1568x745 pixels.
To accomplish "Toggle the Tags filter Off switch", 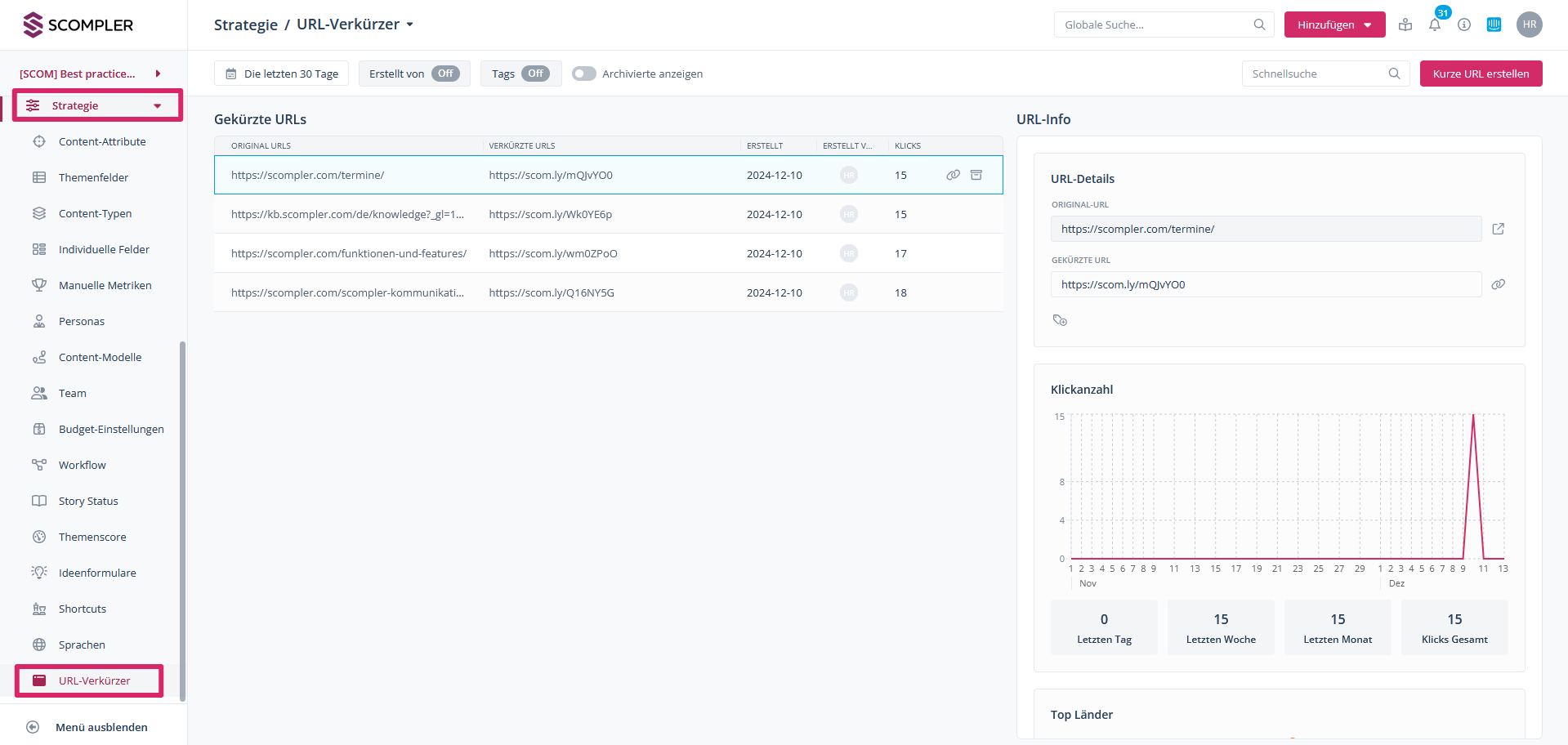I will point(534,74).
